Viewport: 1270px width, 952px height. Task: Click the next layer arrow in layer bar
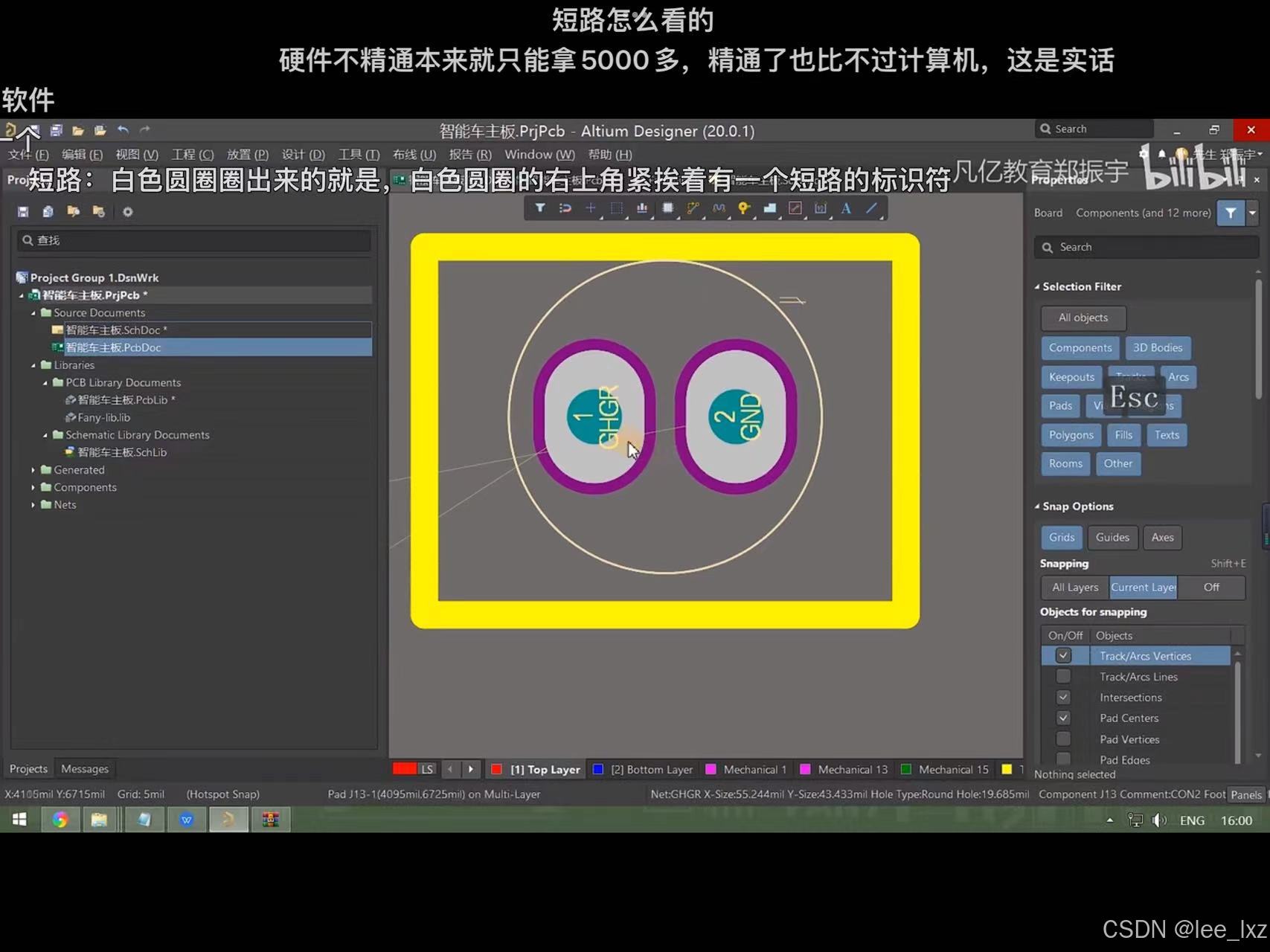click(470, 769)
